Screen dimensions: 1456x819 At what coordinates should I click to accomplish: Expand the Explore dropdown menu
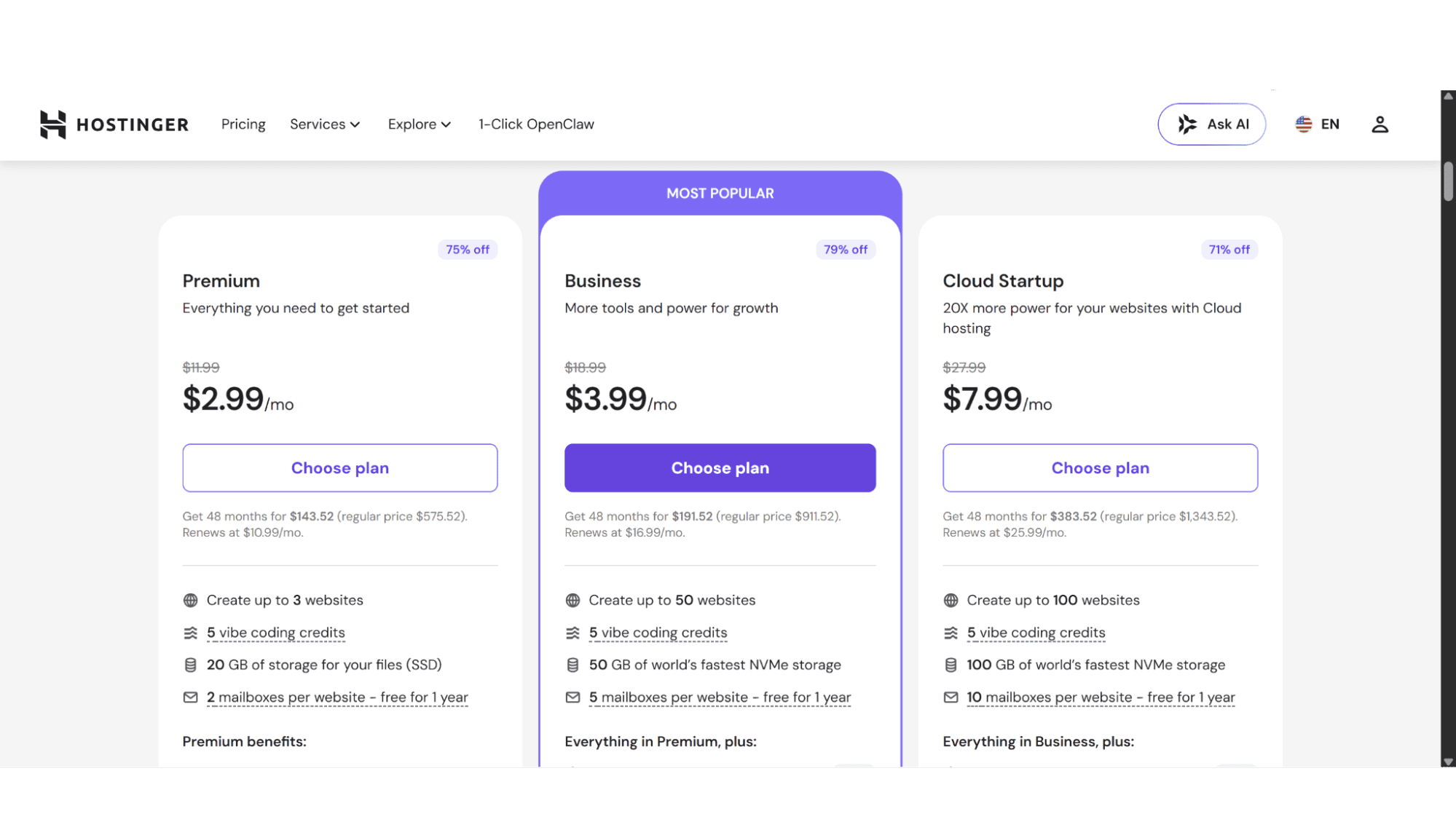tap(420, 124)
